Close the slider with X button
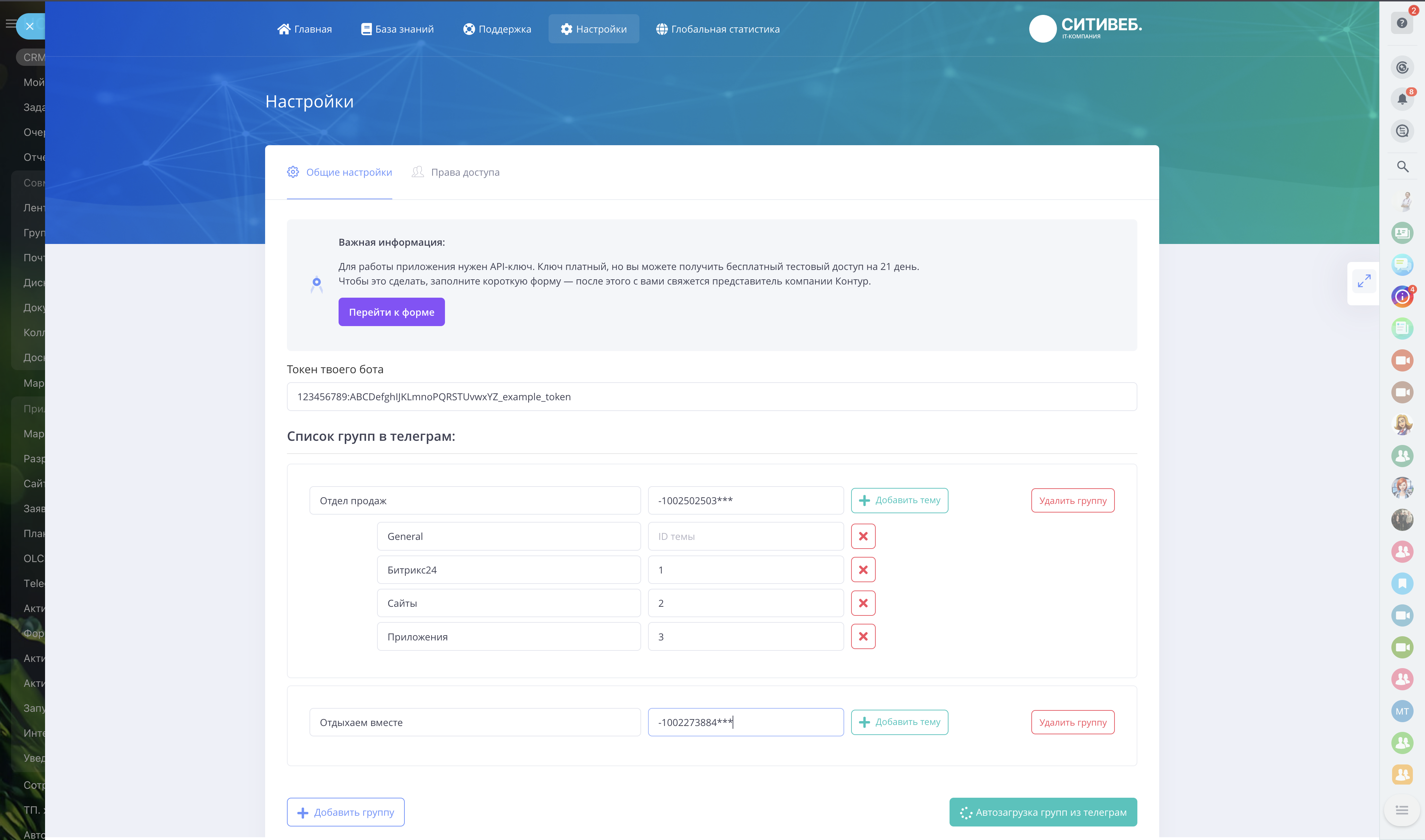 tap(30, 26)
